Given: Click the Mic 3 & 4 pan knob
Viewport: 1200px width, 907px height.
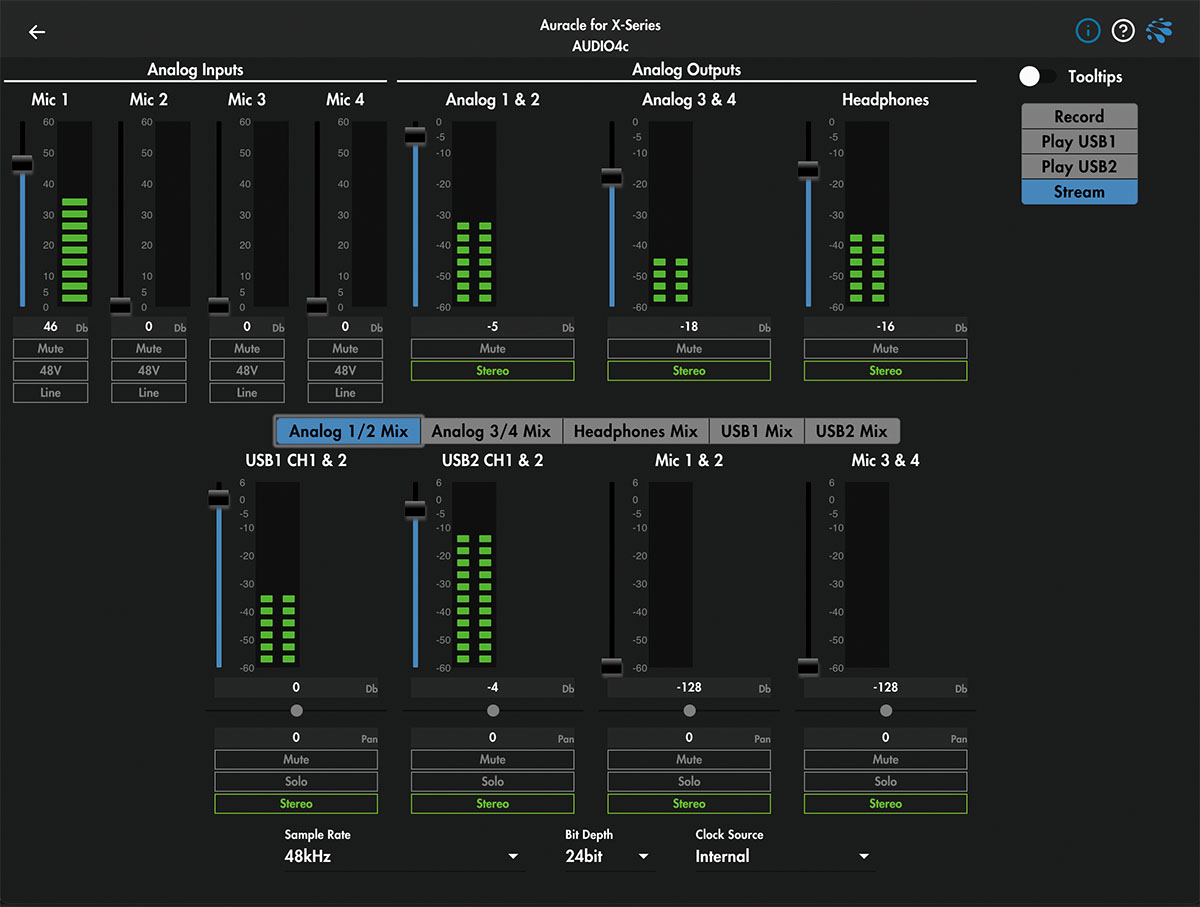Looking at the screenshot, I should pyautogui.click(x=886, y=710).
